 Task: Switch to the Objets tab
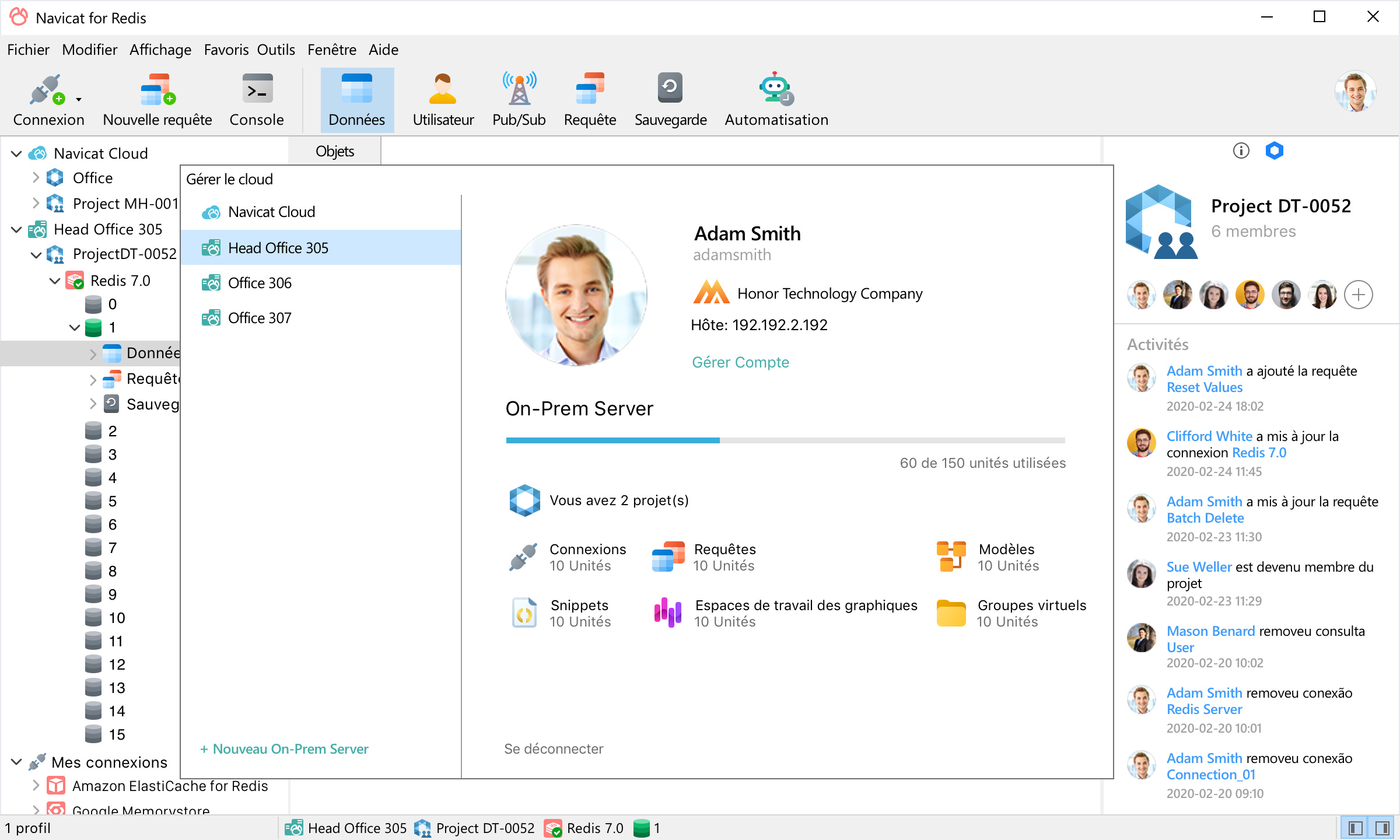pos(335,152)
